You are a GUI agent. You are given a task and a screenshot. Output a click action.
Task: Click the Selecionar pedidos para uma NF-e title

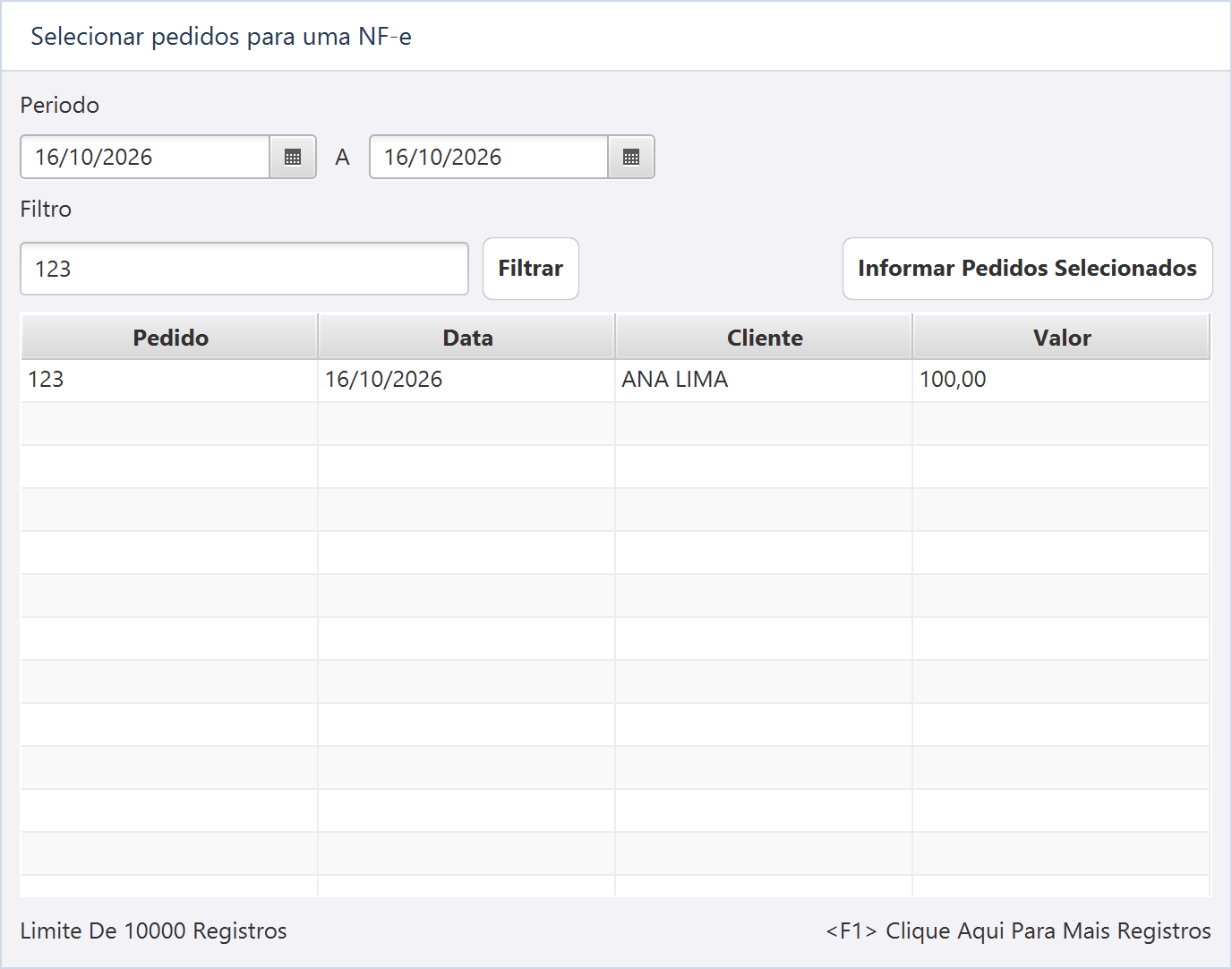[x=221, y=37]
